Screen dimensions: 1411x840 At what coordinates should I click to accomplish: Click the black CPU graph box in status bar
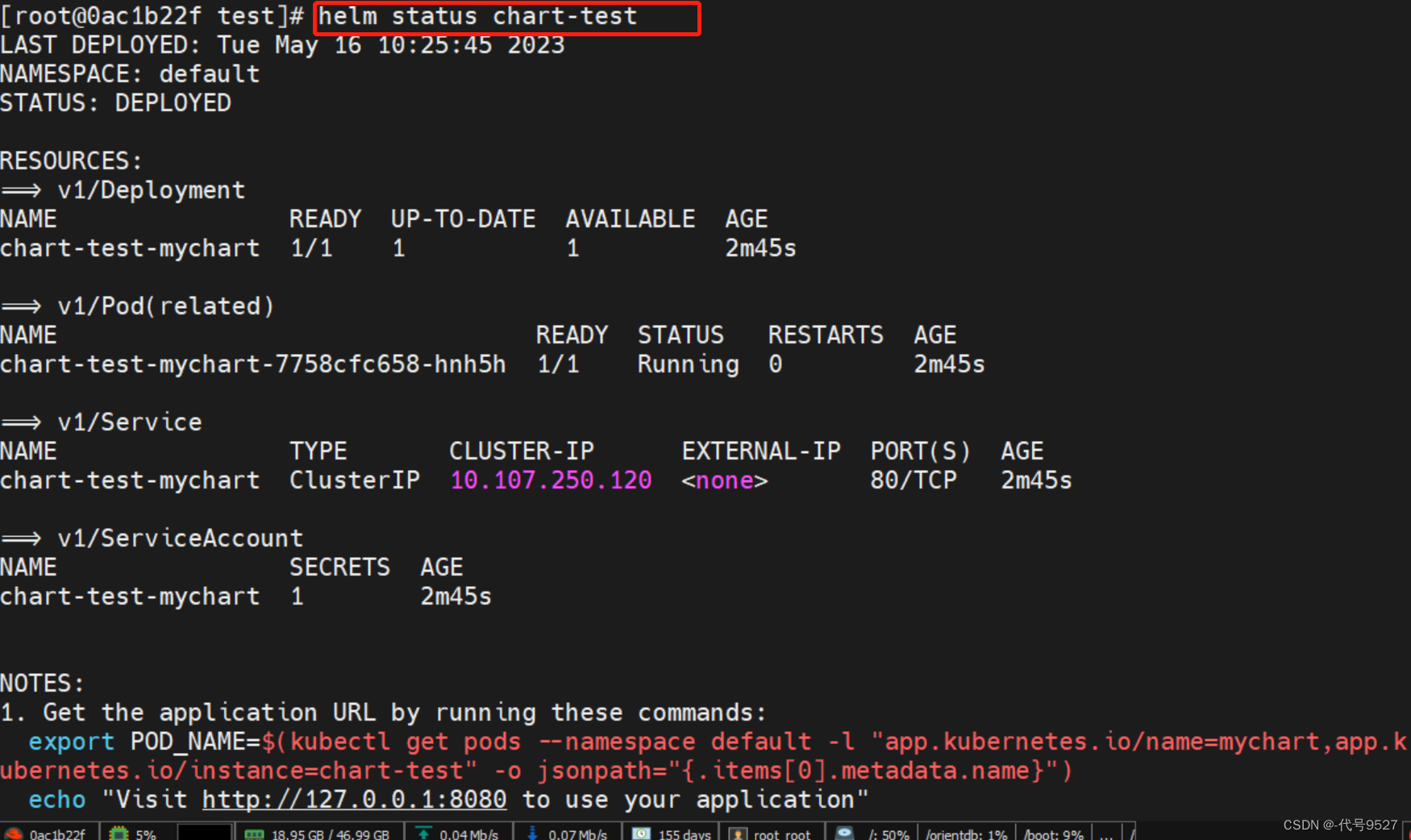click(205, 832)
